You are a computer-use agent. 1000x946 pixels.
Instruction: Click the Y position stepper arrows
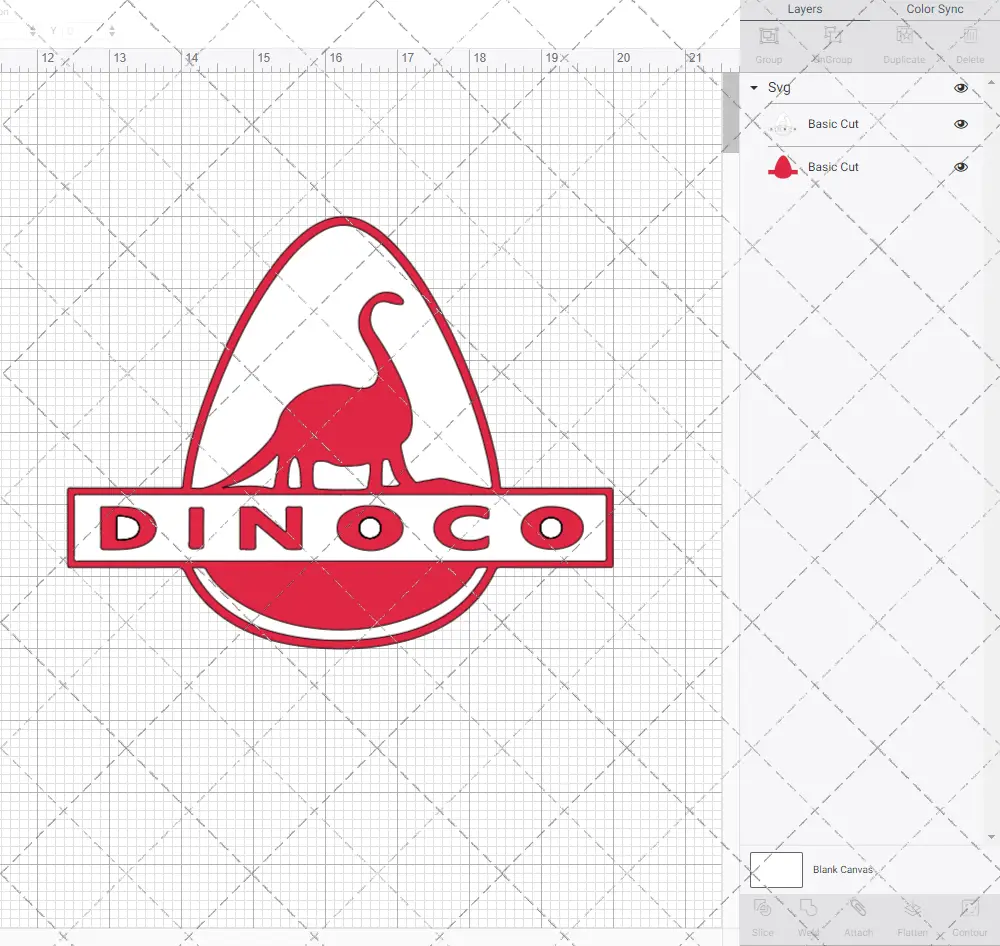click(111, 32)
